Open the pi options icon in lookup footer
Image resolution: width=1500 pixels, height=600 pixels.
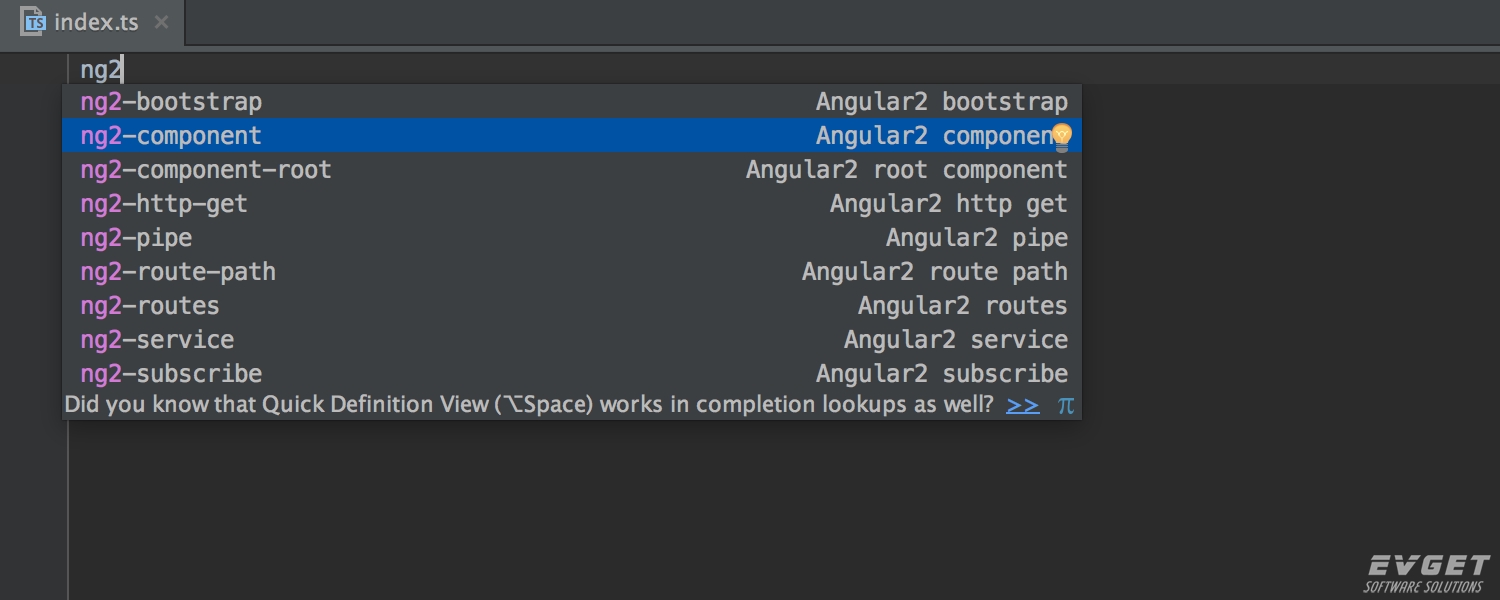pyautogui.click(x=1066, y=405)
